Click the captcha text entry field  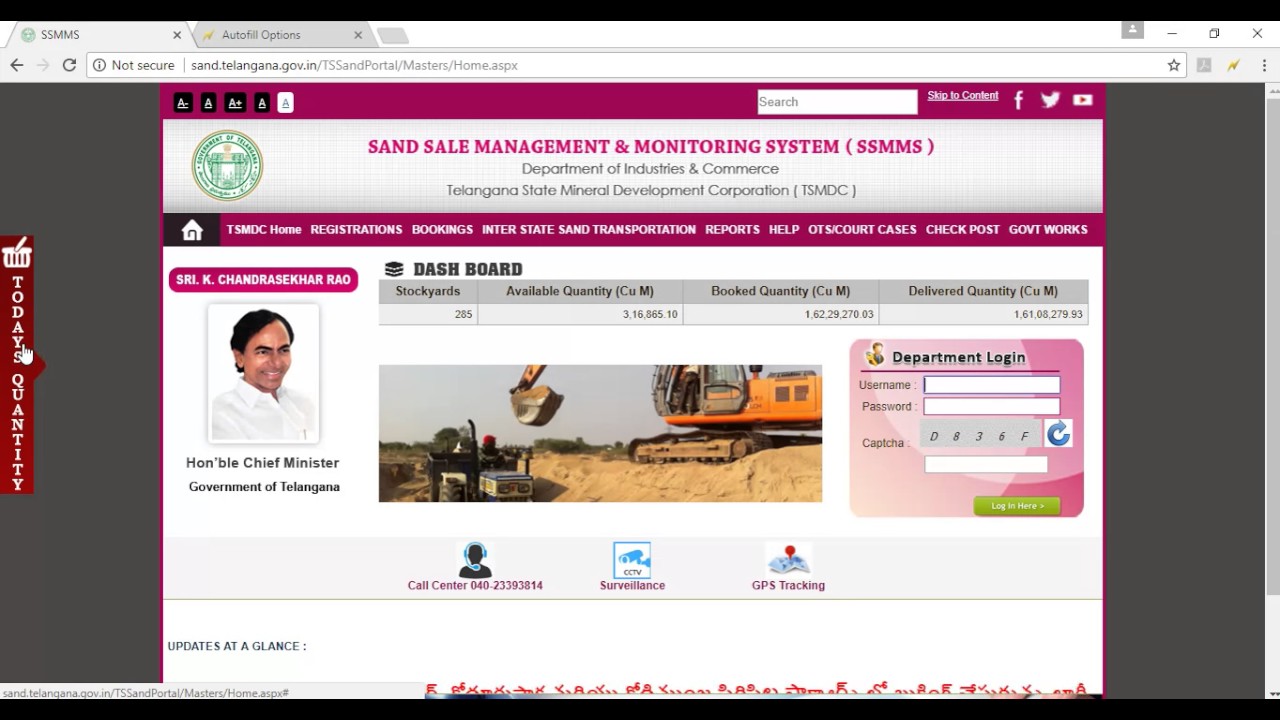point(986,465)
